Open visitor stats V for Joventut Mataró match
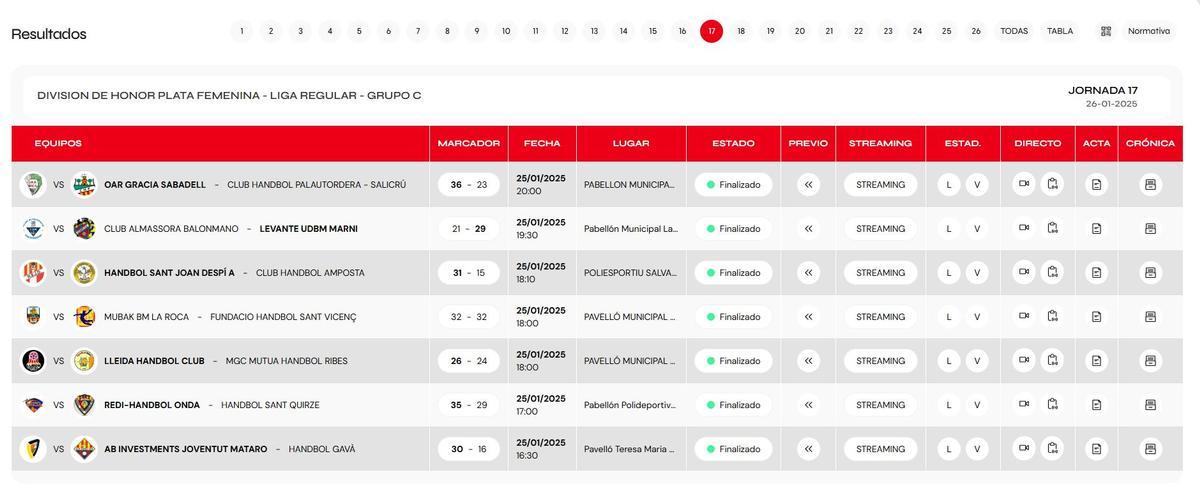 (977, 449)
